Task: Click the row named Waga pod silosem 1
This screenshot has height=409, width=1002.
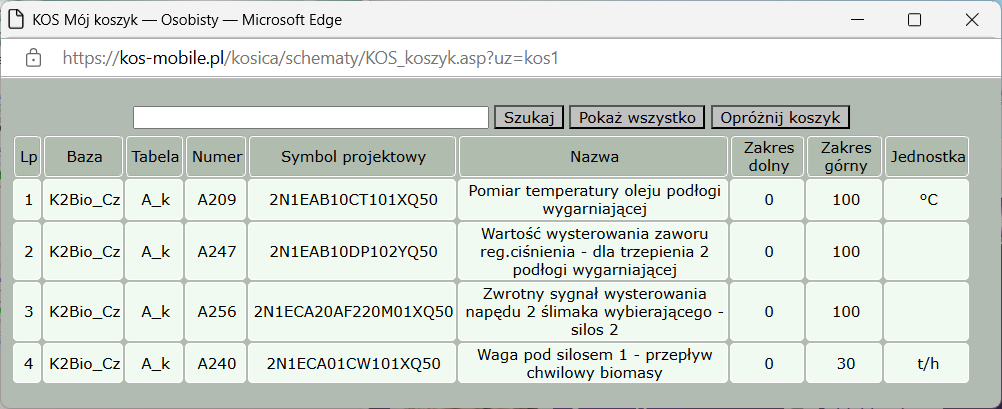Action: [594, 364]
